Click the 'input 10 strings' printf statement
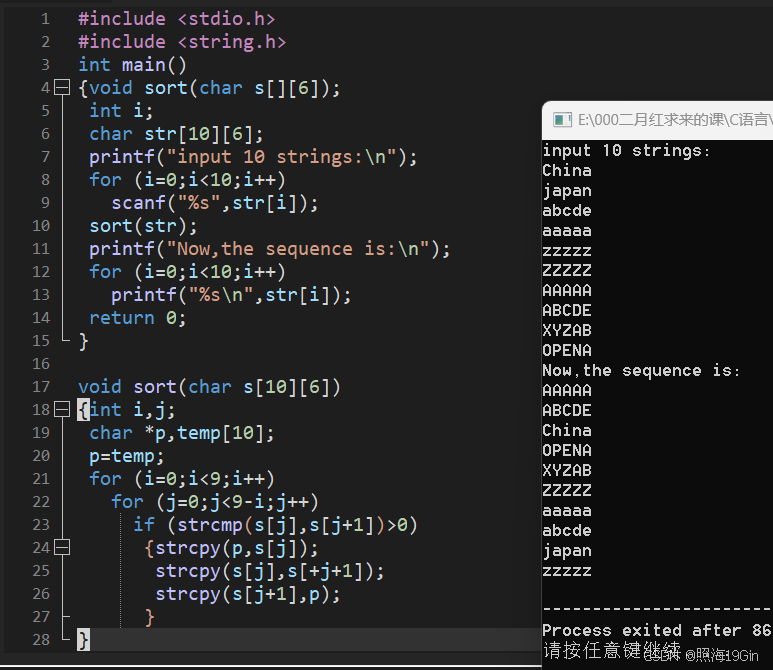Image resolution: width=773 pixels, height=670 pixels. click(x=253, y=157)
